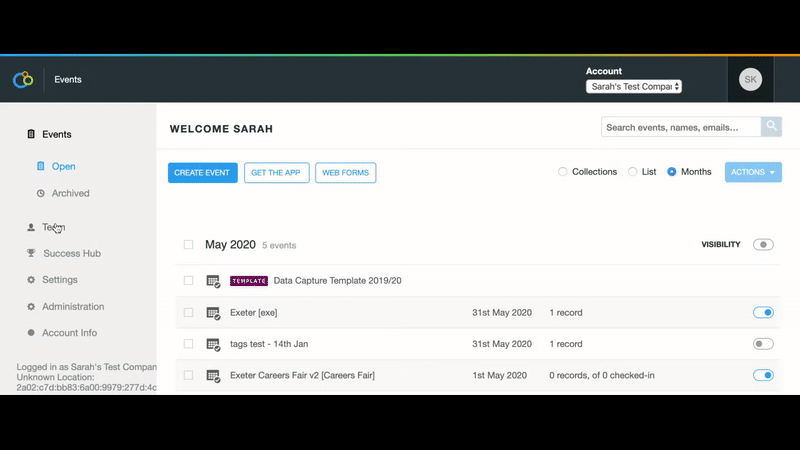Viewport: 800px width, 450px height.
Task: Toggle the May 2020 VISIBILITY switch
Action: point(763,244)
